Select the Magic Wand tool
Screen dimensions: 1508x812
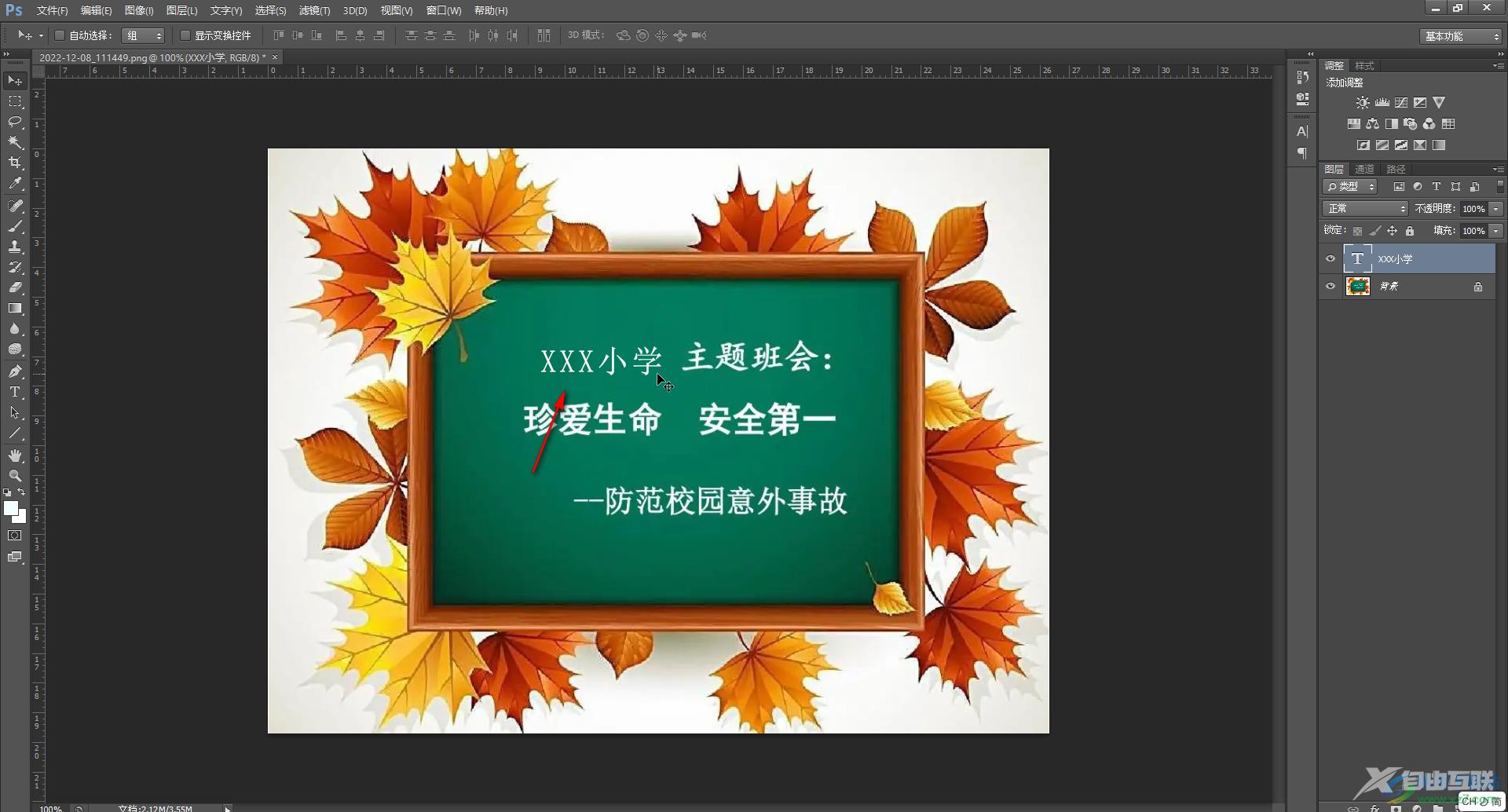pos(15,142)
